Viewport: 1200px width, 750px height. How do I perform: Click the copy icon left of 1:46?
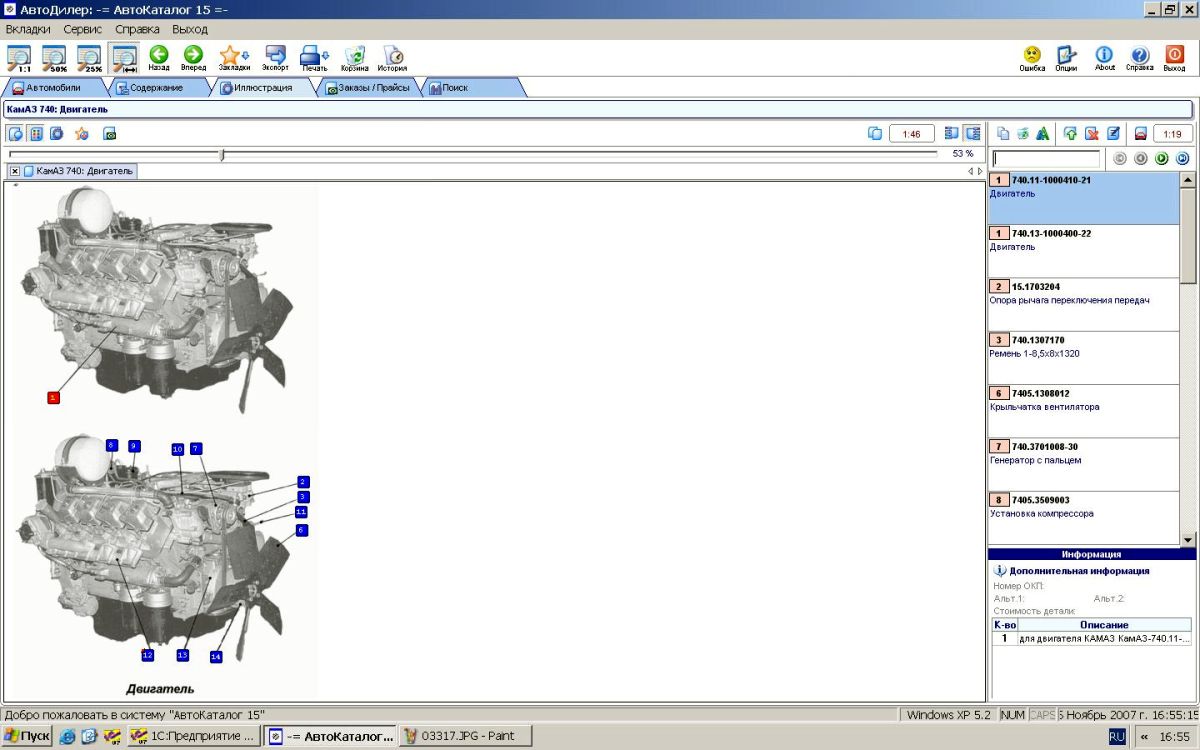875,133
